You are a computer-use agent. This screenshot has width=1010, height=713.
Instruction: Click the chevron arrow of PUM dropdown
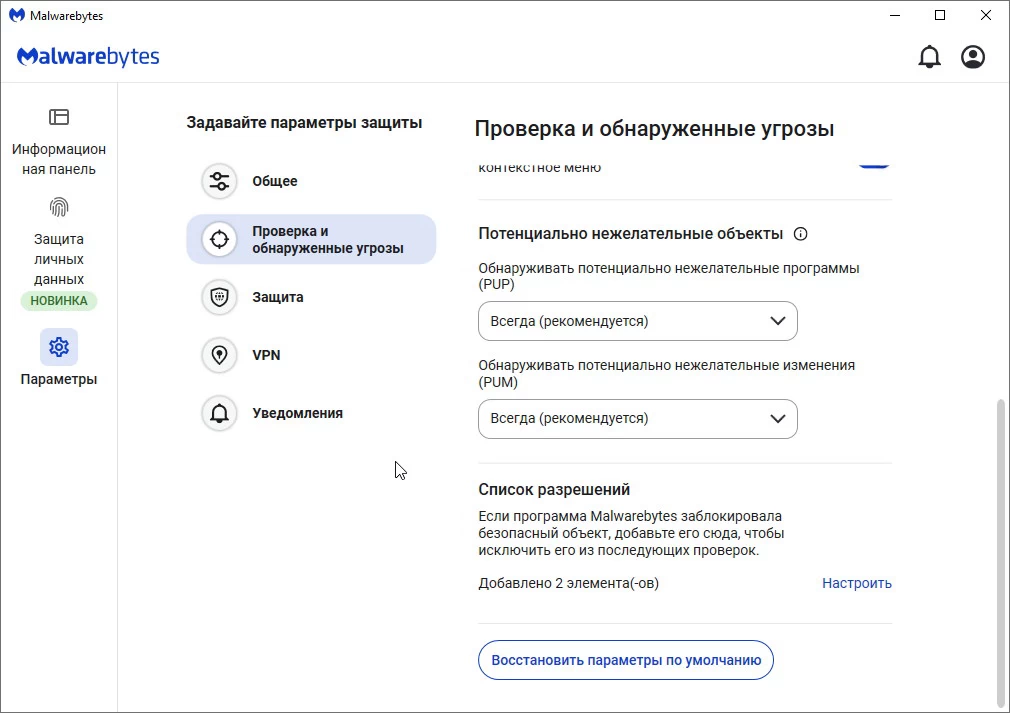[x=778, y=419]
